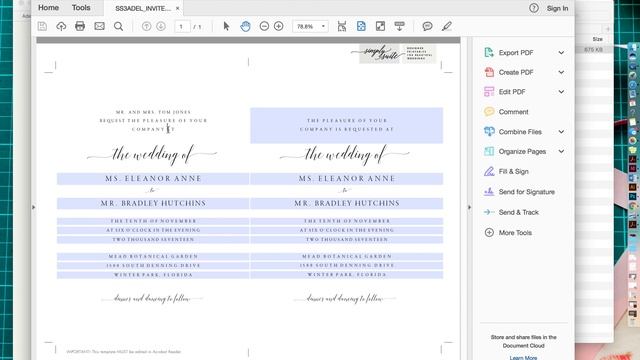Click the fit one full page icon
Viewport: 640px width, 360px height.
point(361,27)
